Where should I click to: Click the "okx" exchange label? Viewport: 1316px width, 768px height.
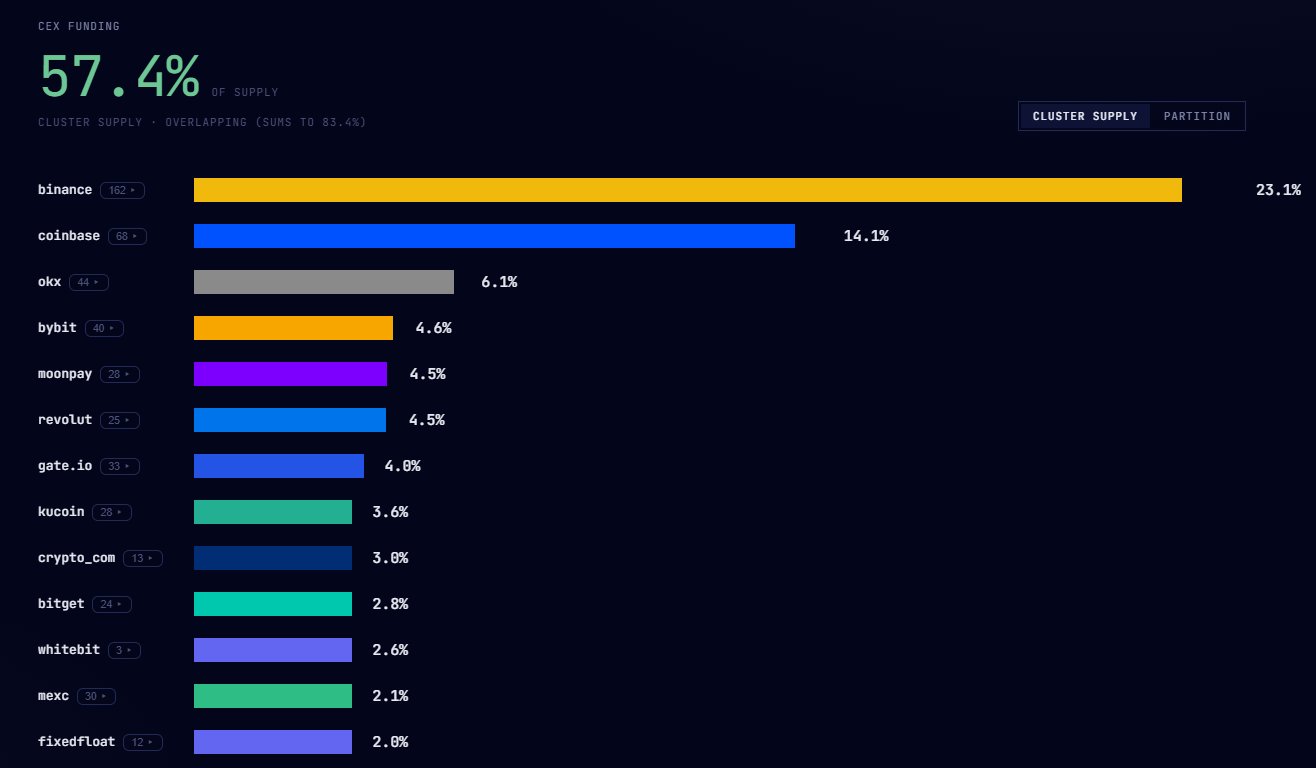(x=50, y=282)
